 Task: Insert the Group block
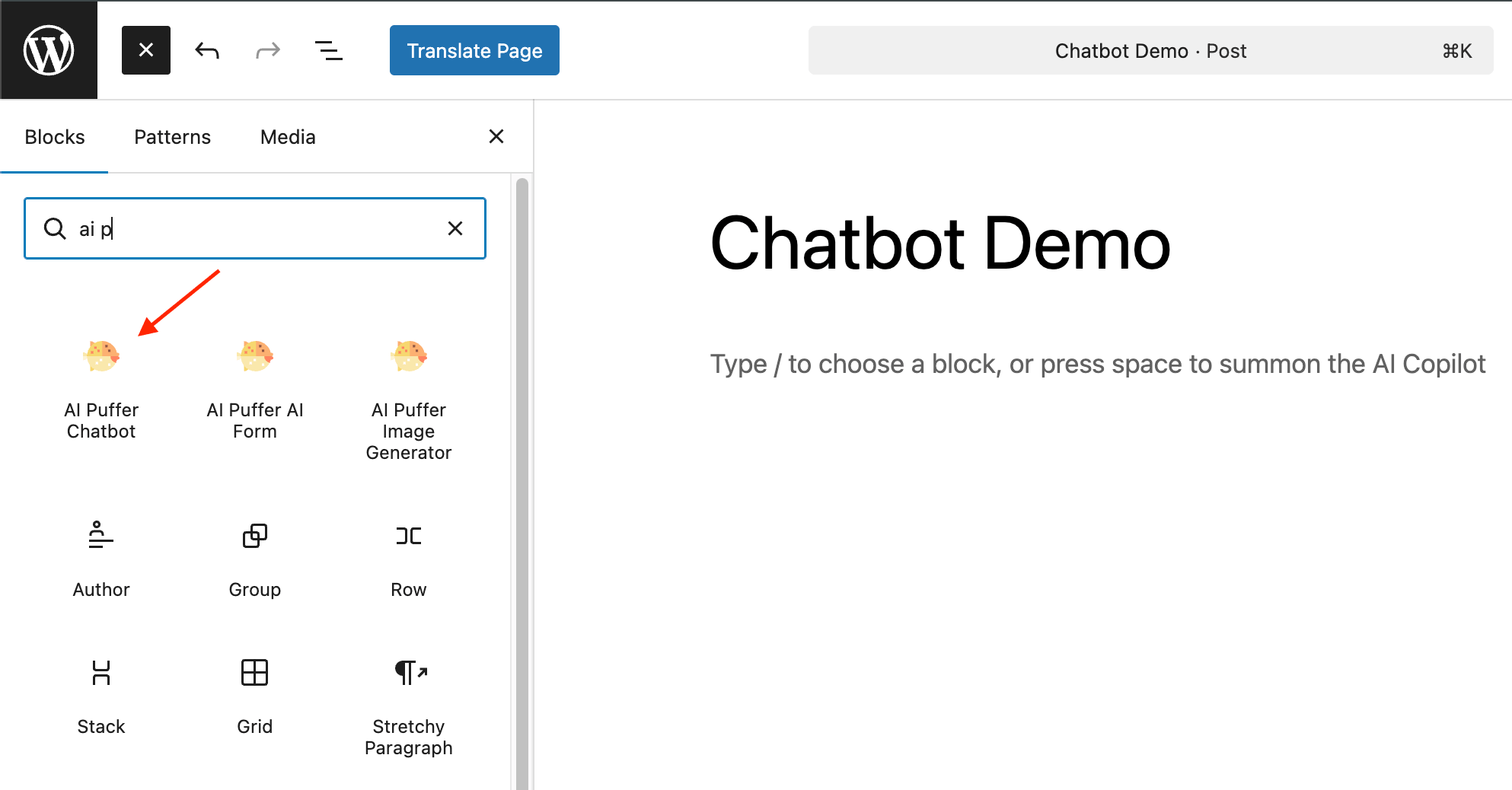coord(255,559)
